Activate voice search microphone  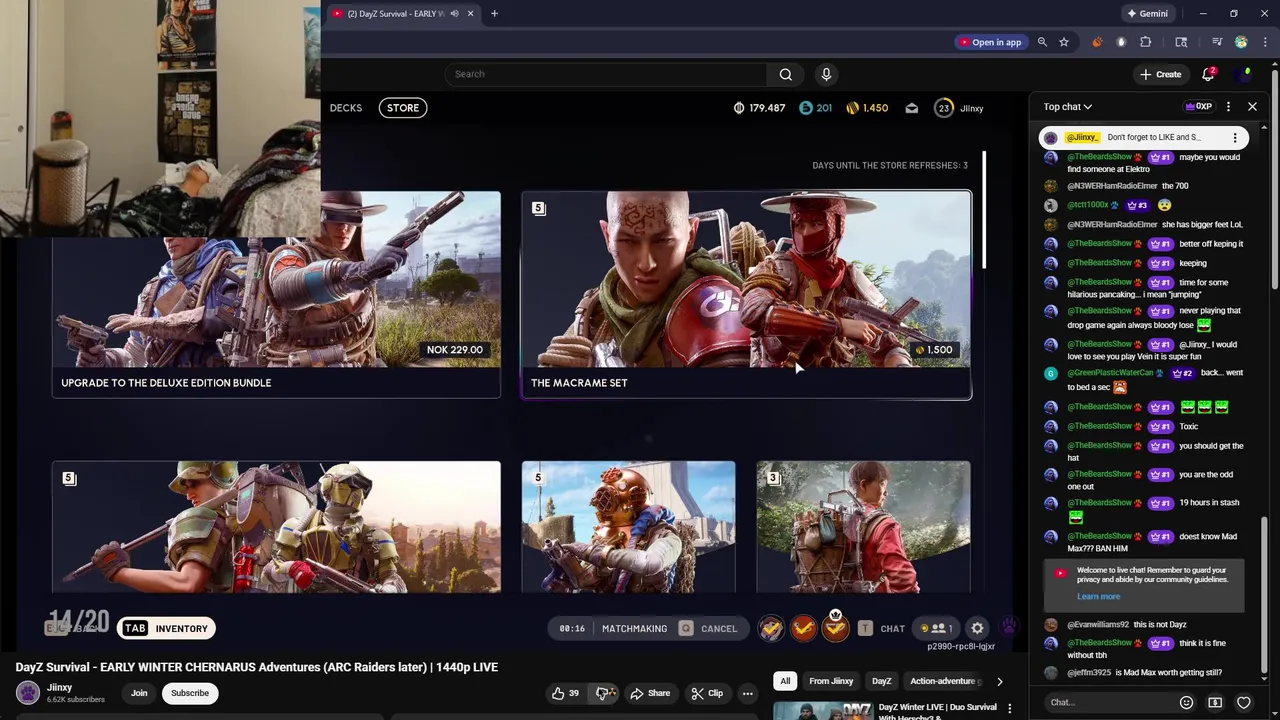click(826, 74)
